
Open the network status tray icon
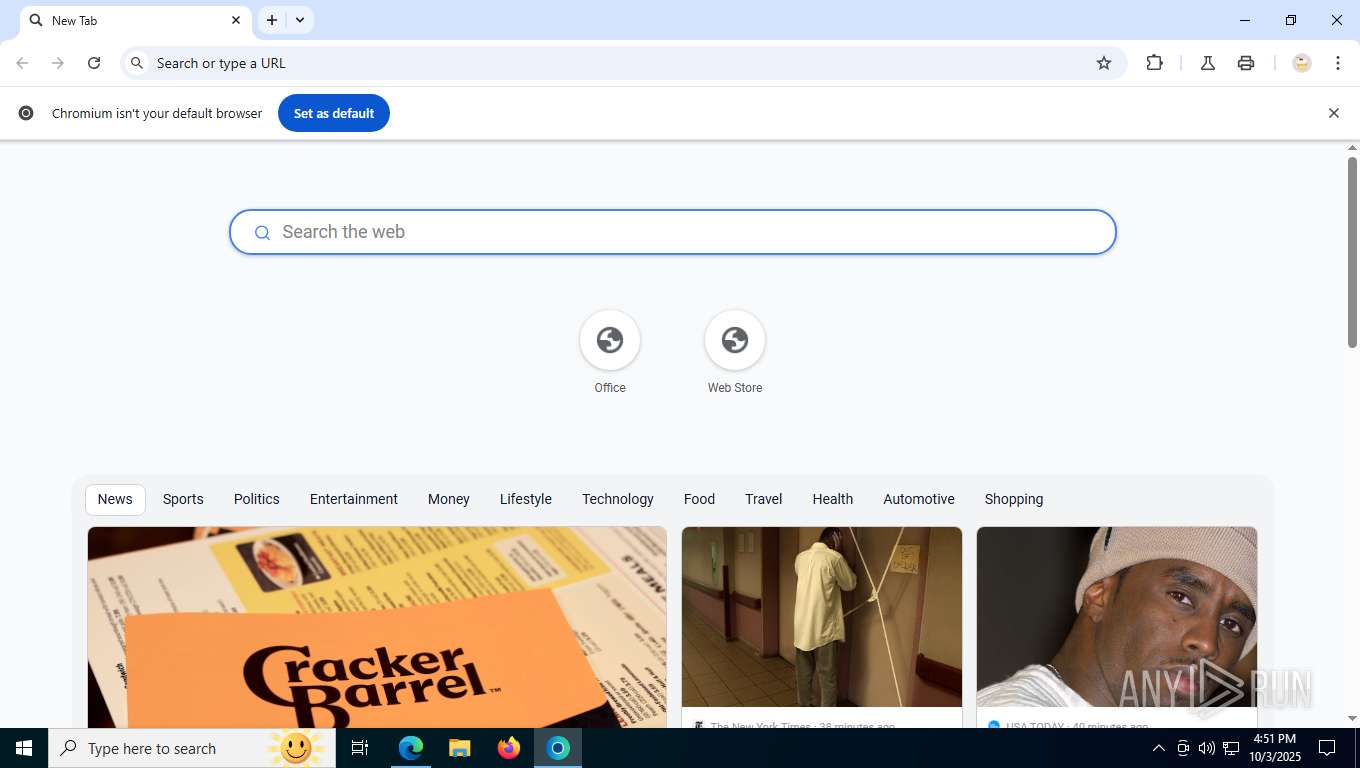click(1231, 748)
